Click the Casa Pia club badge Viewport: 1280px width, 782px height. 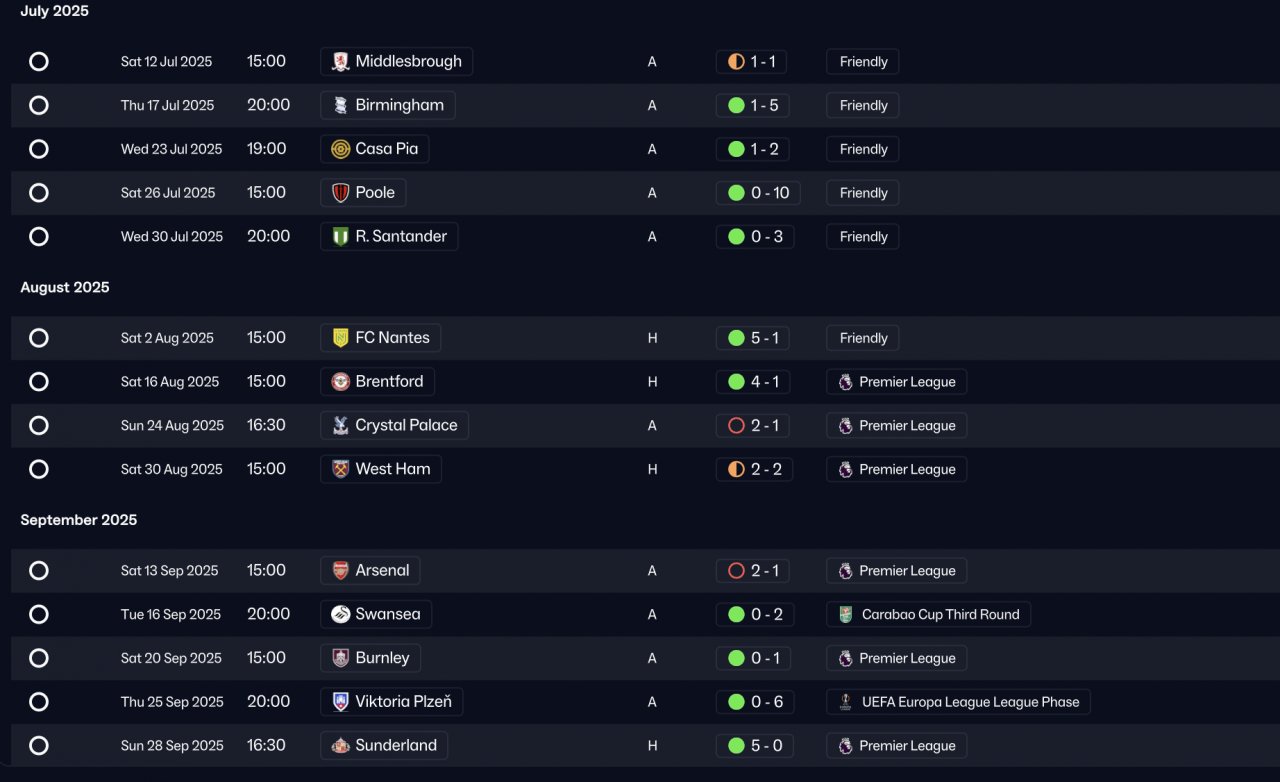coord(341,149)
